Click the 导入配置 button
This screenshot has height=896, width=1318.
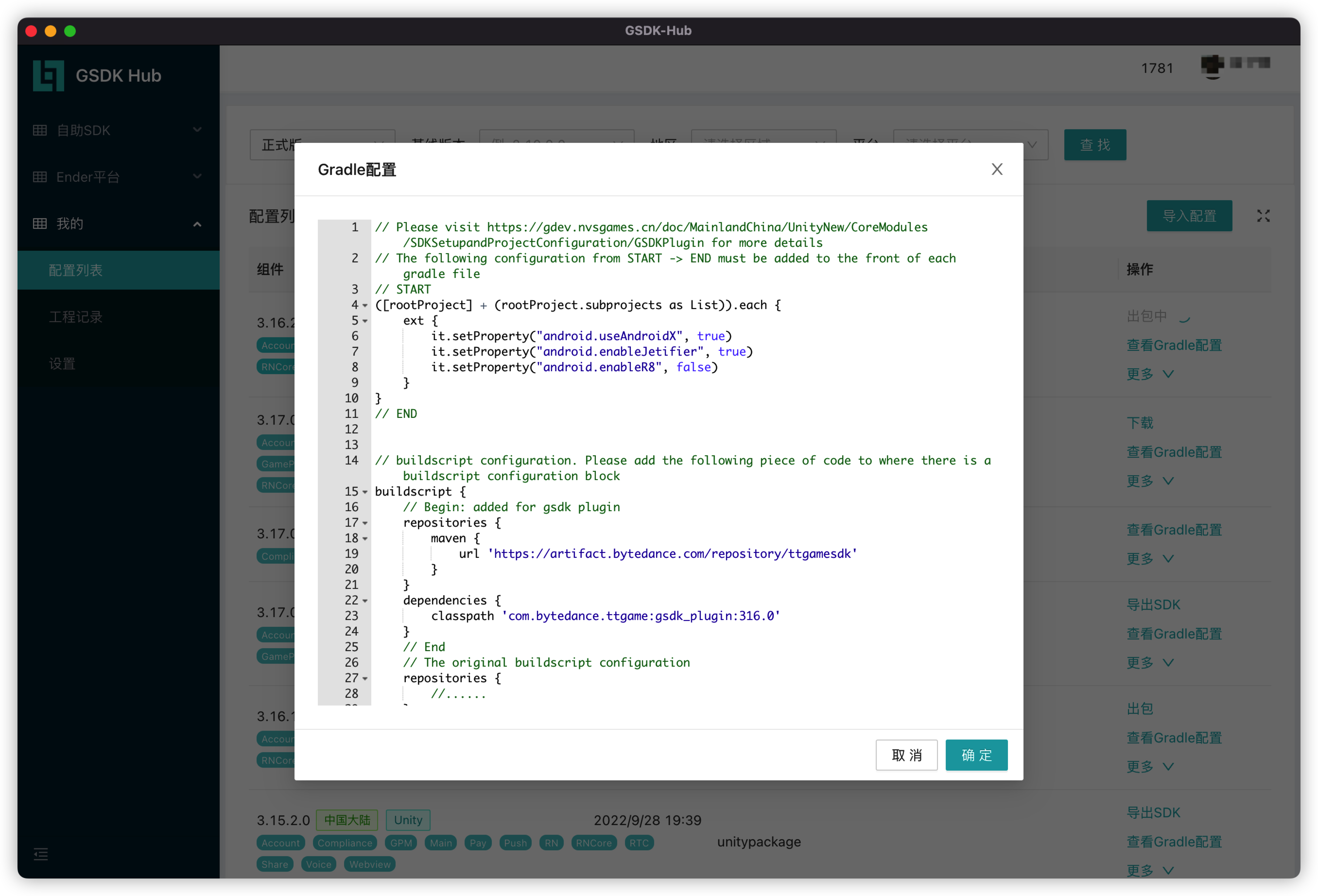pyautogui.click(x=1189, y=215)
